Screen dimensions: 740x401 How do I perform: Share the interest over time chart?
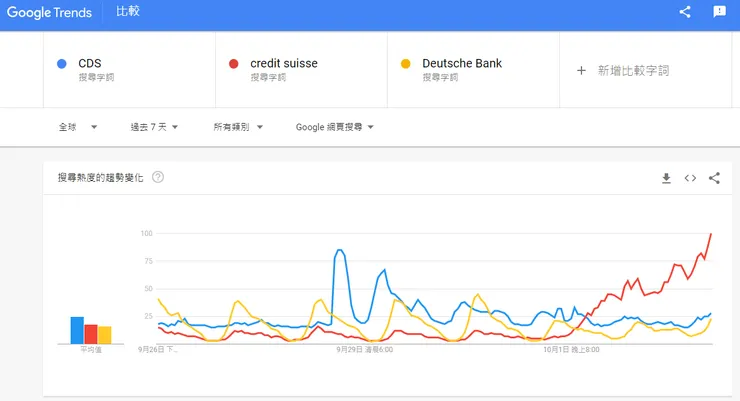[714, 178]
